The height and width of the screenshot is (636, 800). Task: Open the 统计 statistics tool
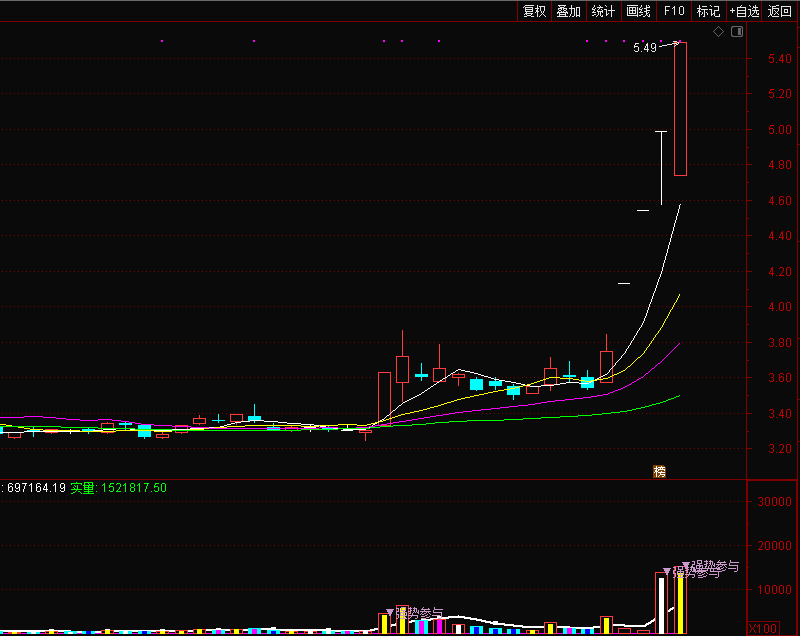coord(603,11)
